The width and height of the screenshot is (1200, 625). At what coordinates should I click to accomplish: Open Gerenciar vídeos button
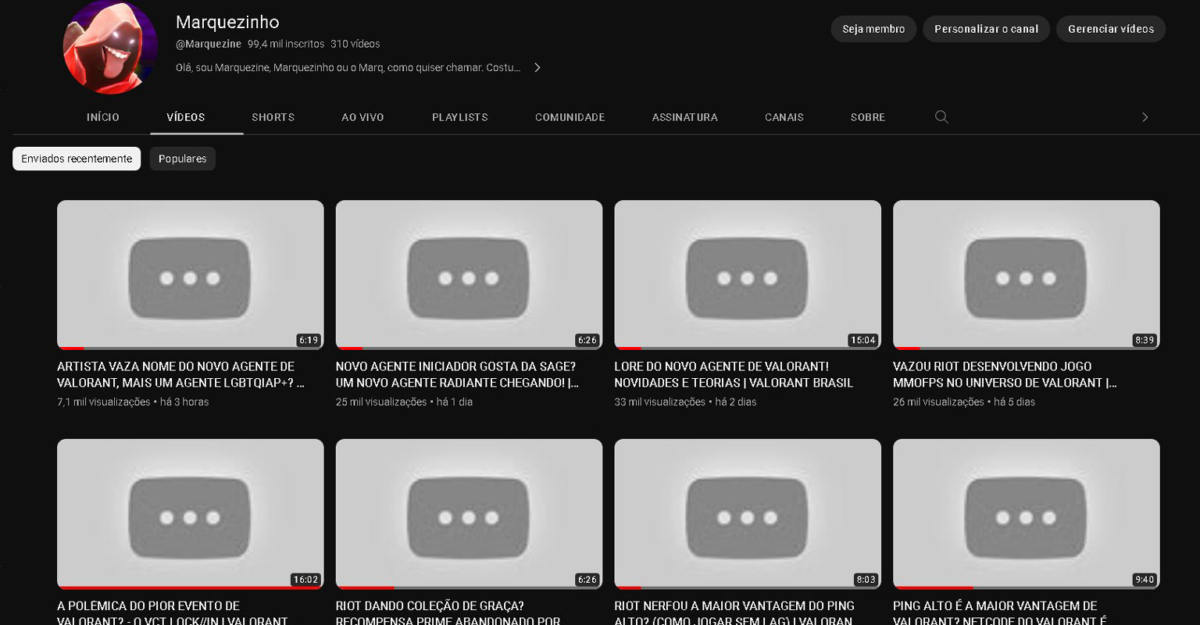click(x=1110, y=29)
